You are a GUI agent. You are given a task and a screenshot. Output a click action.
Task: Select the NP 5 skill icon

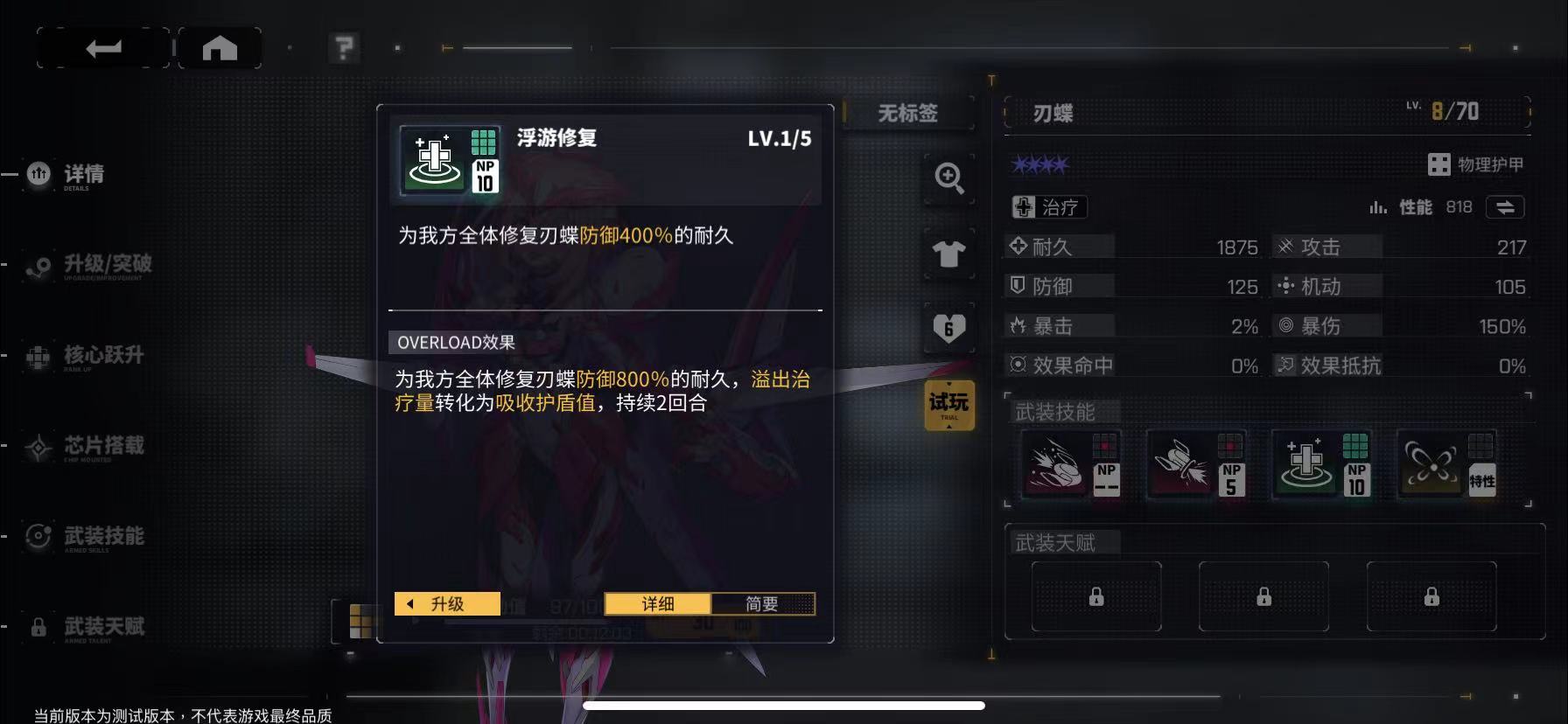[1195, 464]
